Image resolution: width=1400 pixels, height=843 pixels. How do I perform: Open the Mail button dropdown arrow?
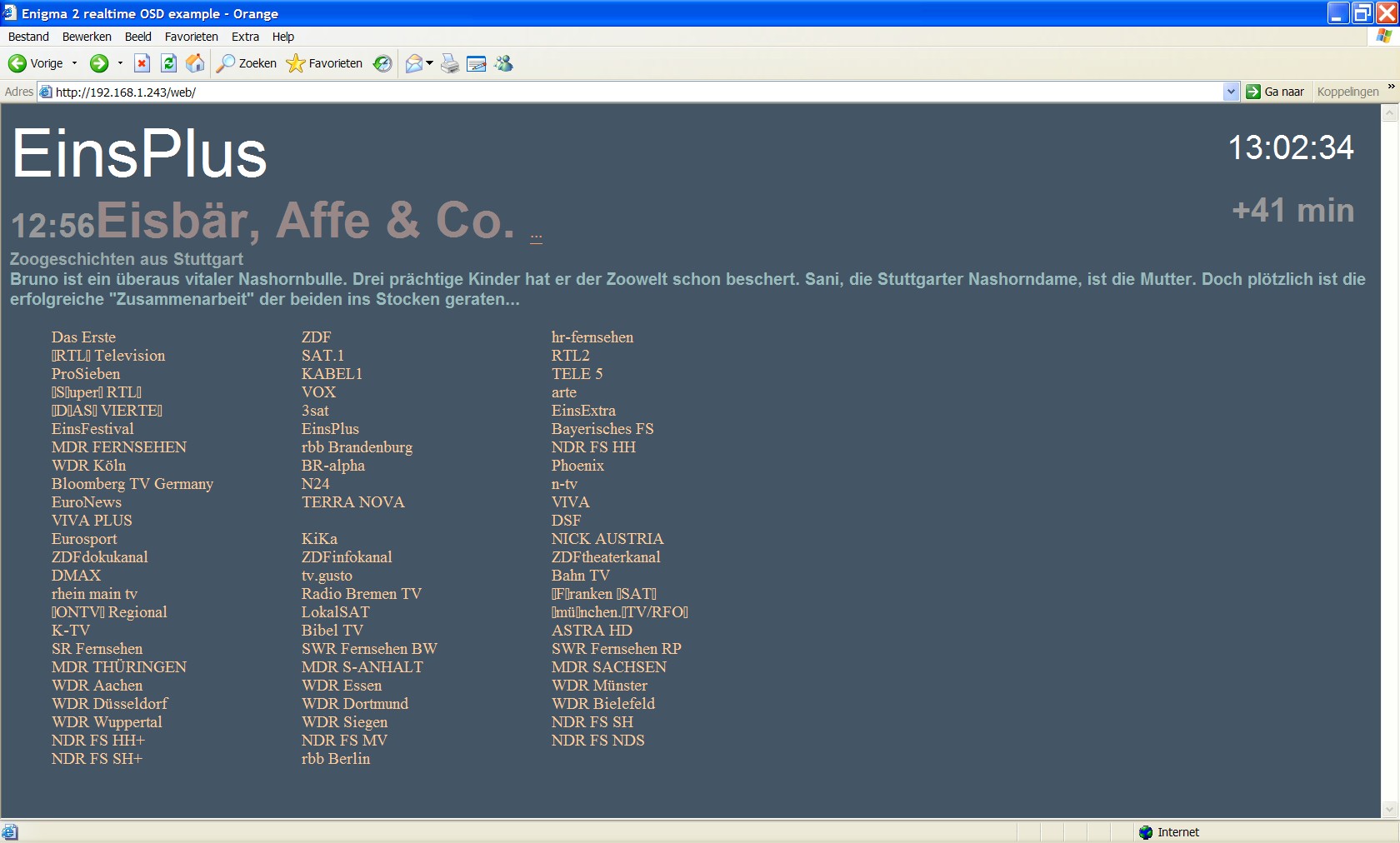430,63
